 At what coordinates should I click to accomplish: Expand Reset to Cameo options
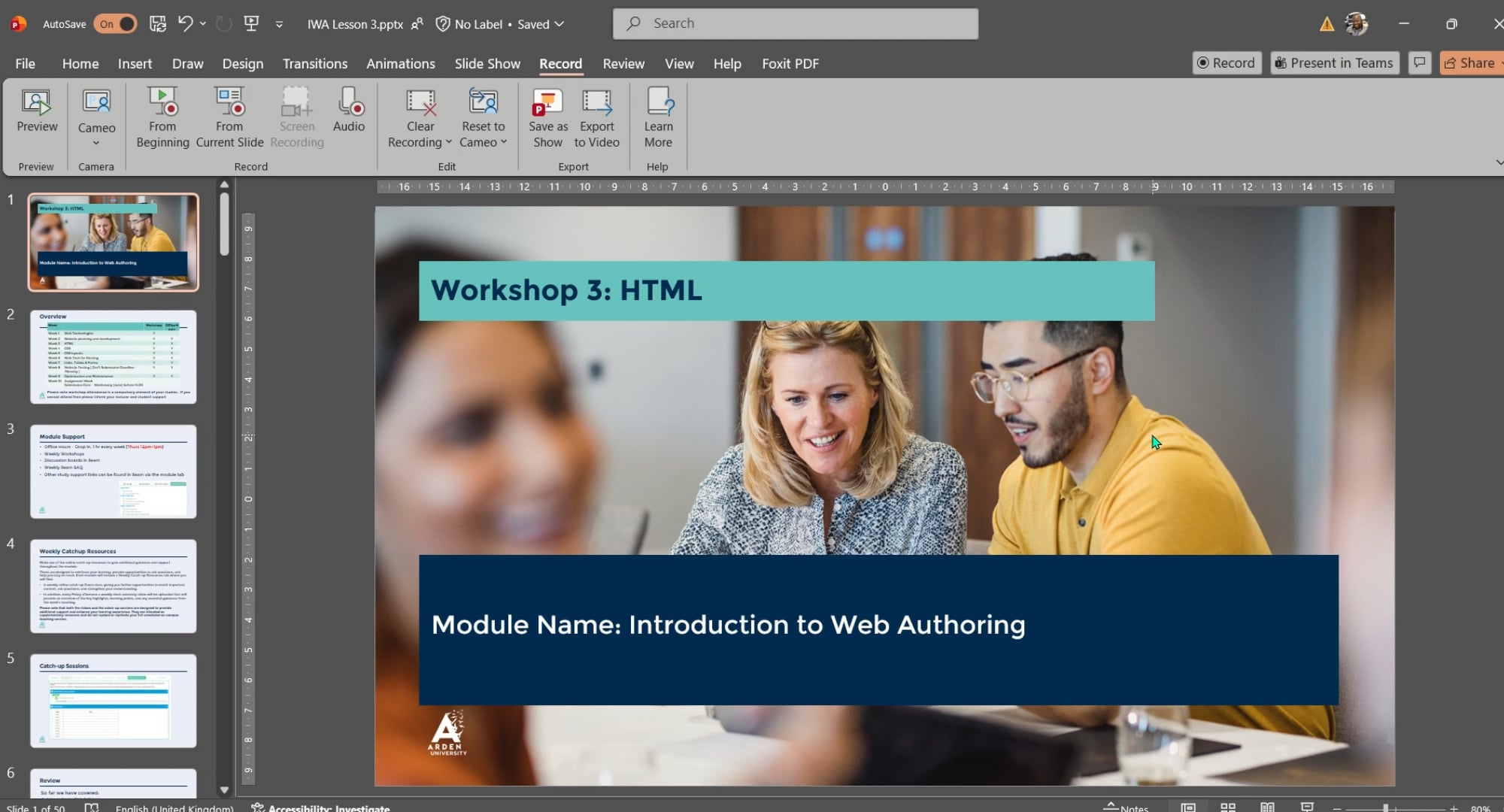(504, 142)
